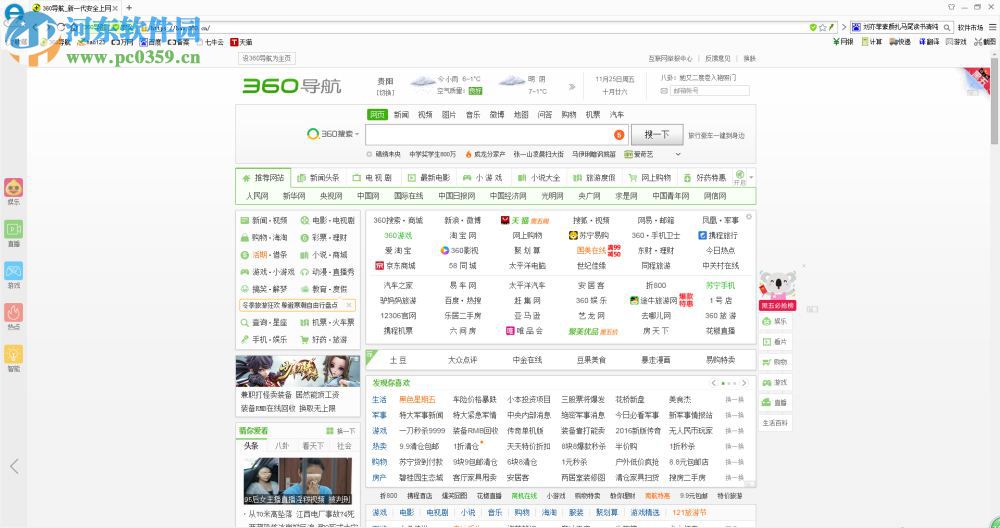
Task: Click 换一换 on the 生活 row
Action: (734, 400)
